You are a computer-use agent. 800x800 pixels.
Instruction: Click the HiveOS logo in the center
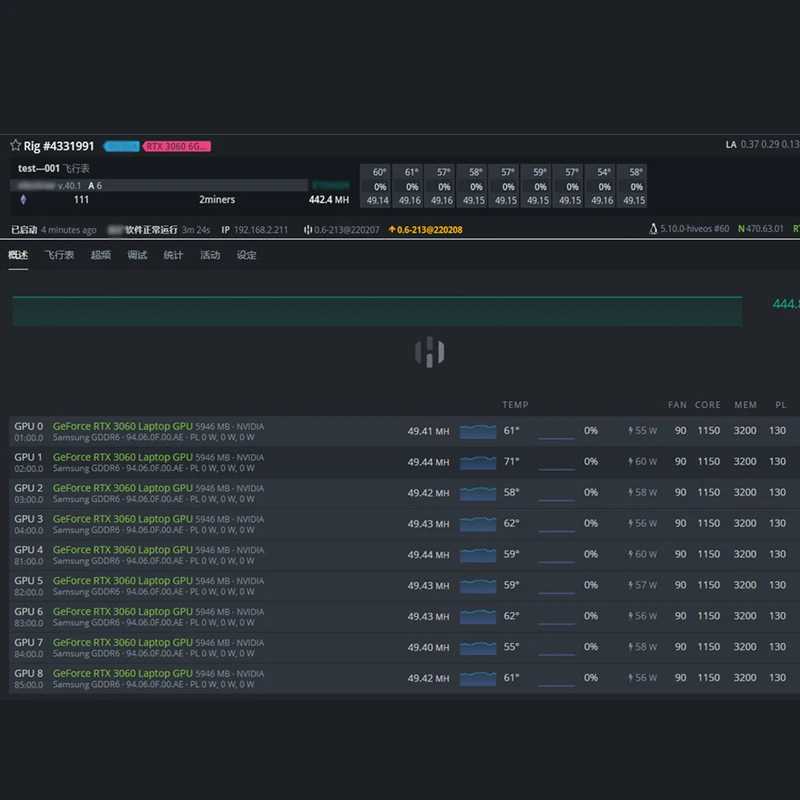430,352
